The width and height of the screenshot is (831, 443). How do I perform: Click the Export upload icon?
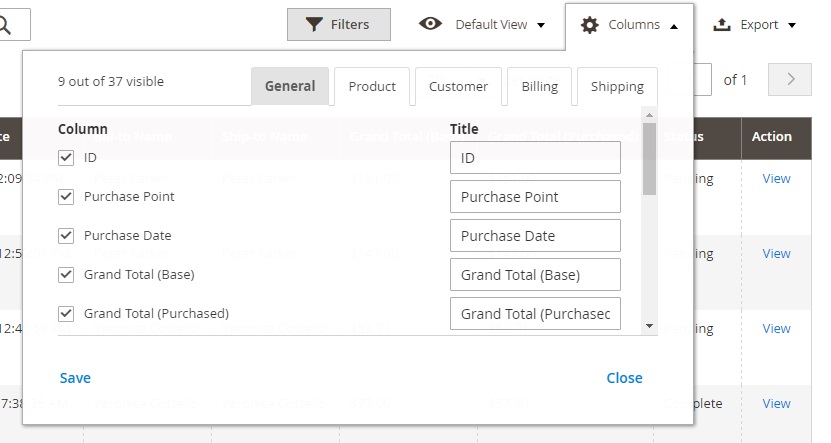722,24
